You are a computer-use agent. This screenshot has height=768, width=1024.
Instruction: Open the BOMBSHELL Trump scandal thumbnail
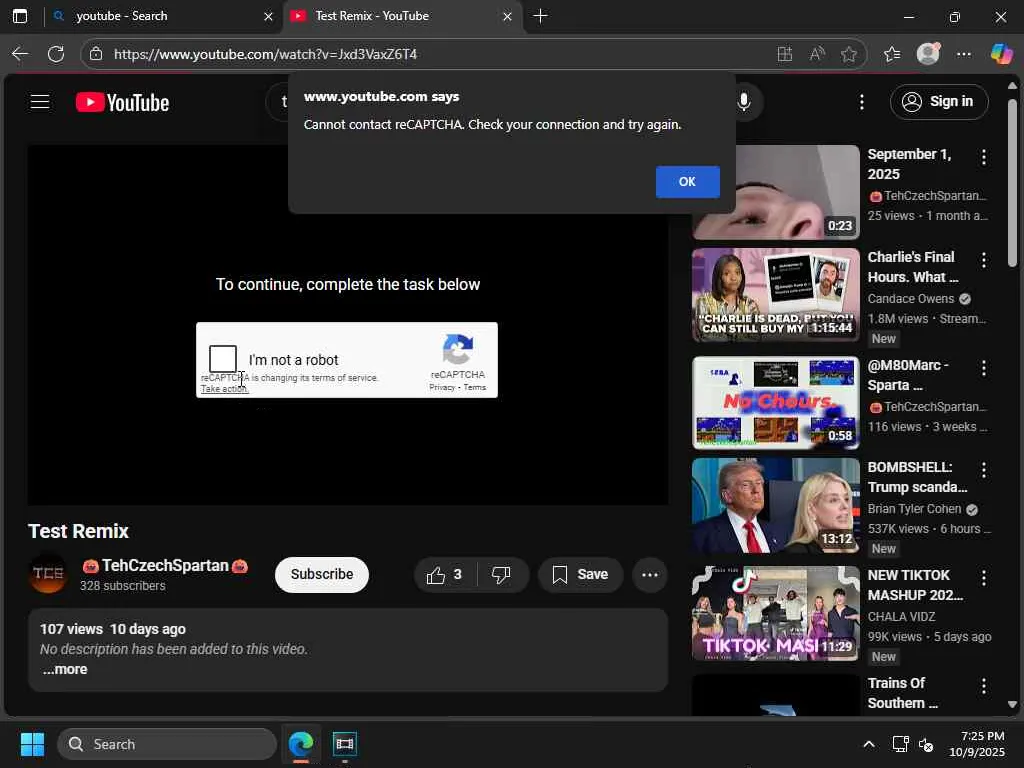coord(776,505)
